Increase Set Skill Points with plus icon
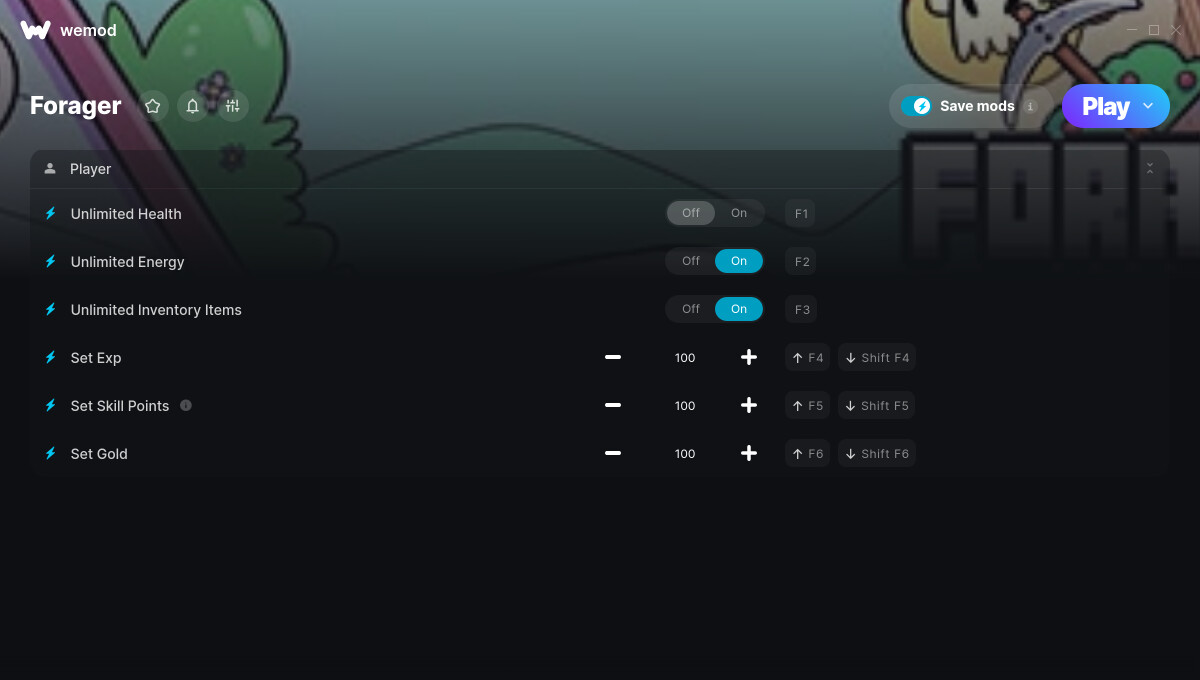The image size is (1200, 680). 749,405
